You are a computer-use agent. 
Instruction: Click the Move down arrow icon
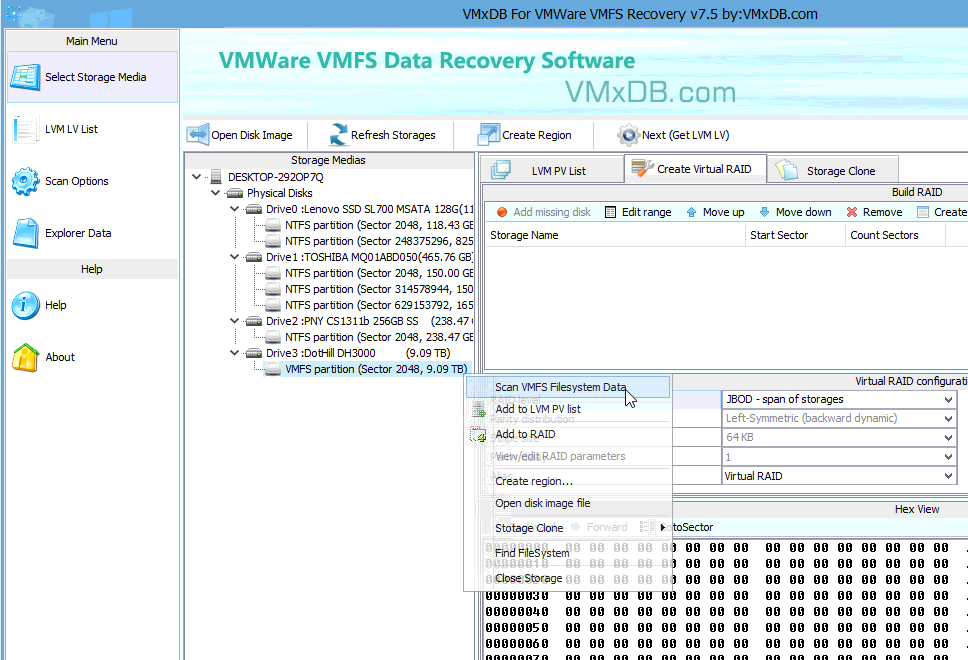click(764, 212)
